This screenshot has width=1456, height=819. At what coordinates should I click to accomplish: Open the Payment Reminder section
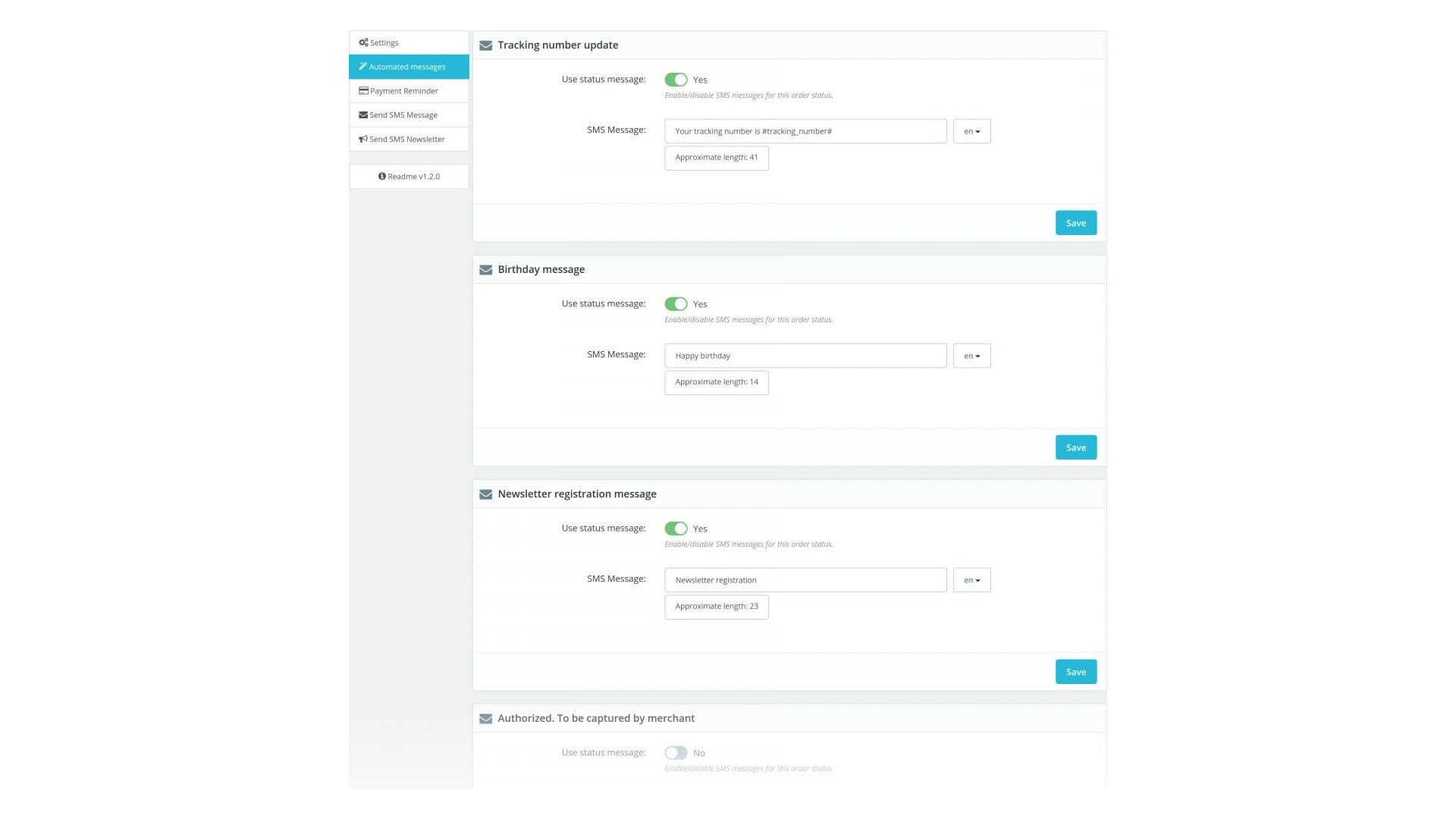tap(404, 91)
